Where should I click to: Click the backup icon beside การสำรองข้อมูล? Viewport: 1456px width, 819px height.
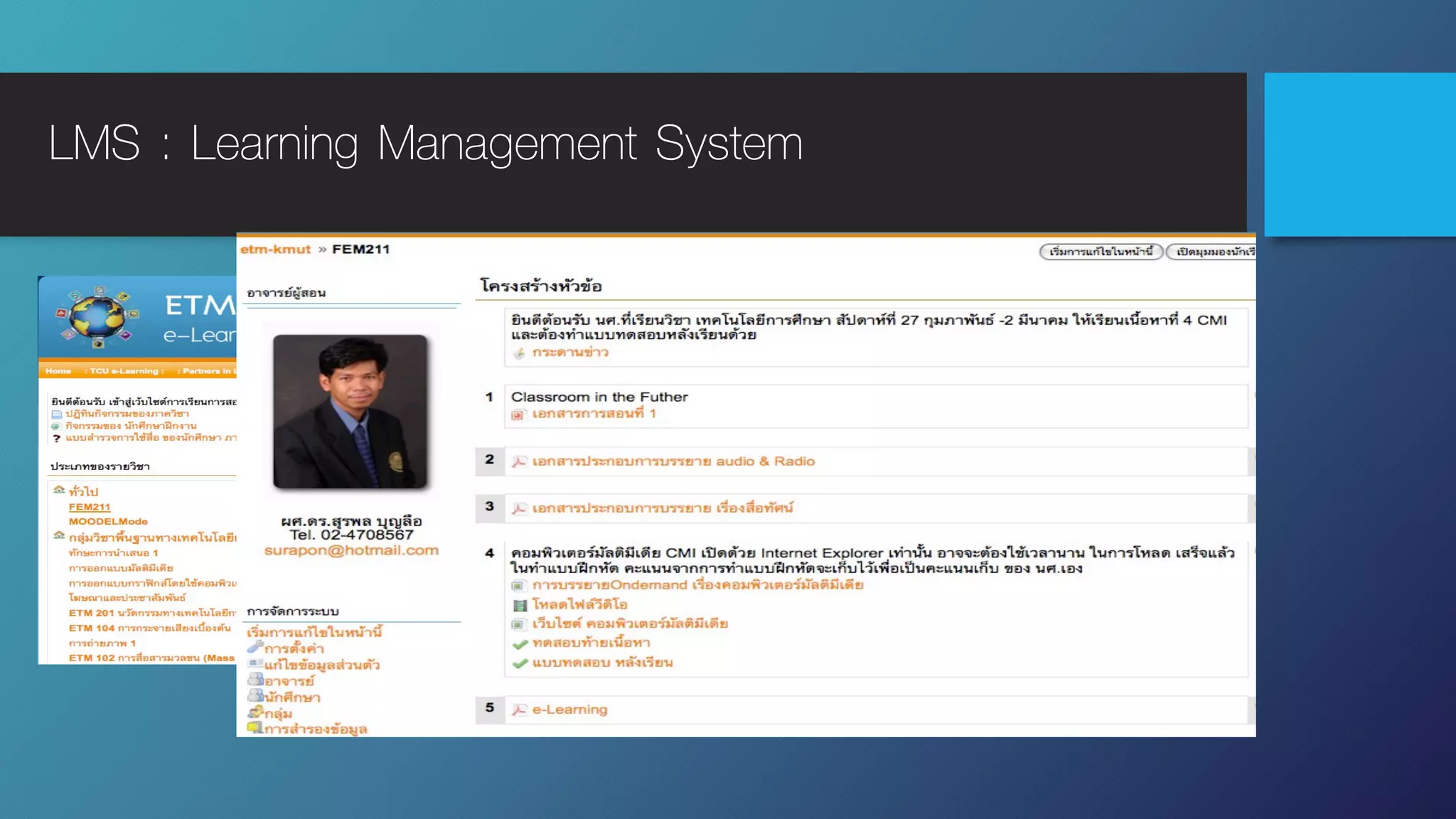pyautogui.click(x=255, y=727)
